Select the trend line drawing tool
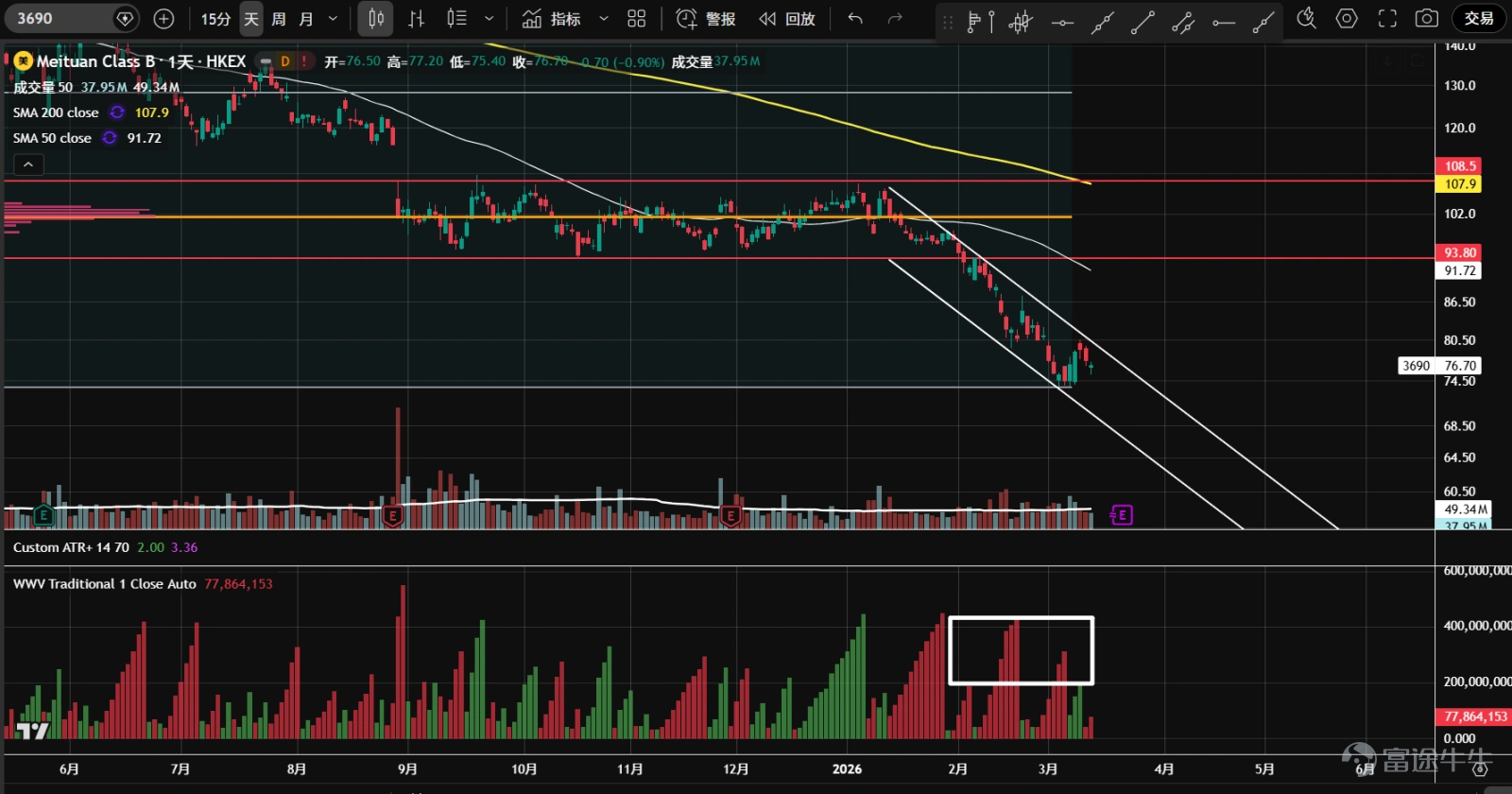1512x794 pixels. [1143, 21]
